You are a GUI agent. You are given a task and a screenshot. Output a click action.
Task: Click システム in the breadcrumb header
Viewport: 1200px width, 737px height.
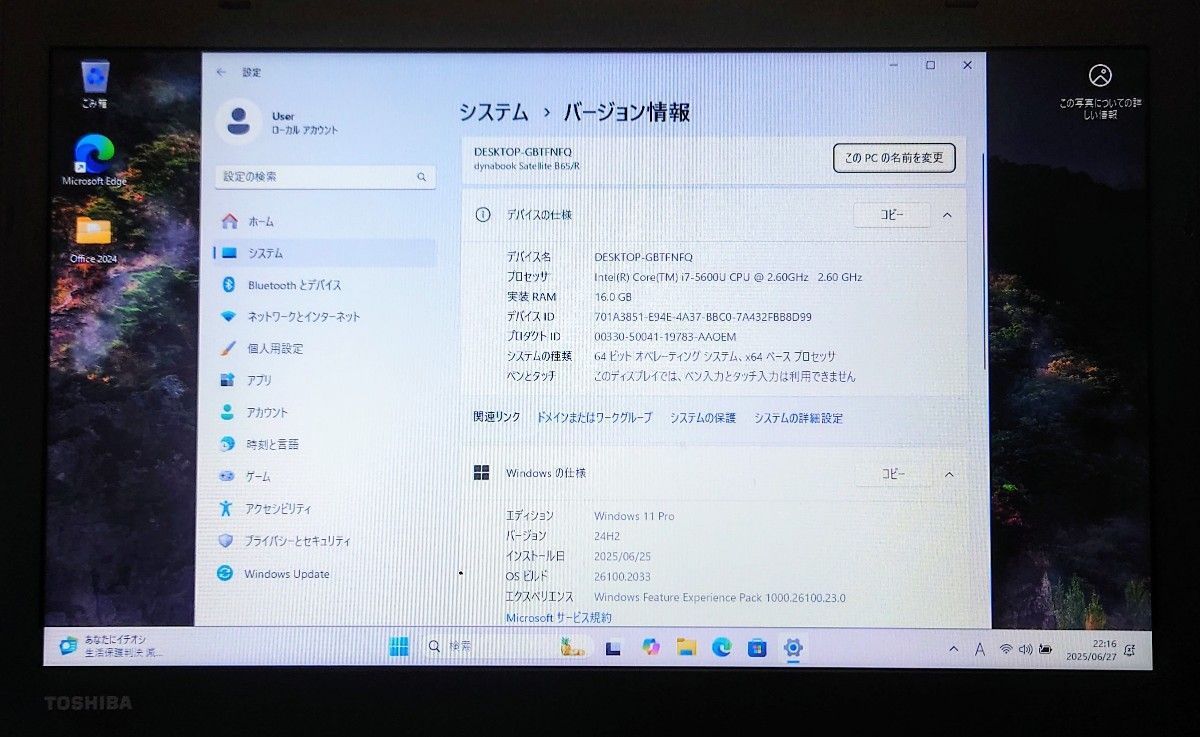click(x=494, y=112)
